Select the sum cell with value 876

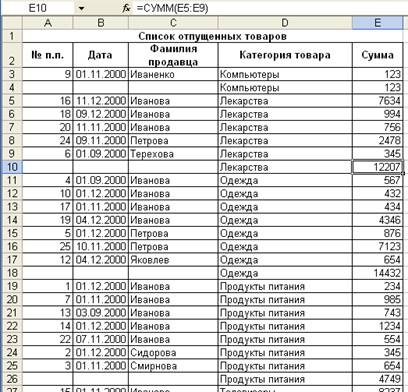coord(377,233)
